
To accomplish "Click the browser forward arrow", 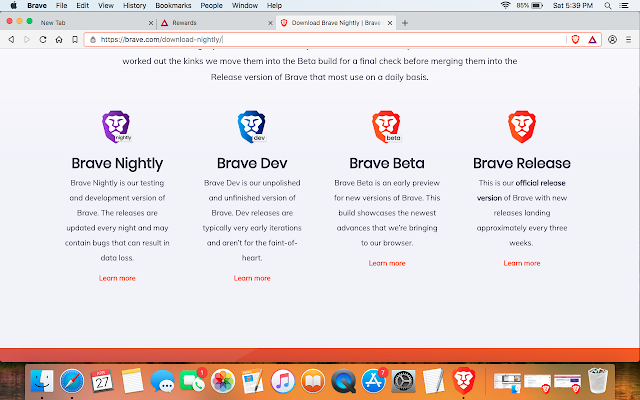I will coord(27,40).
